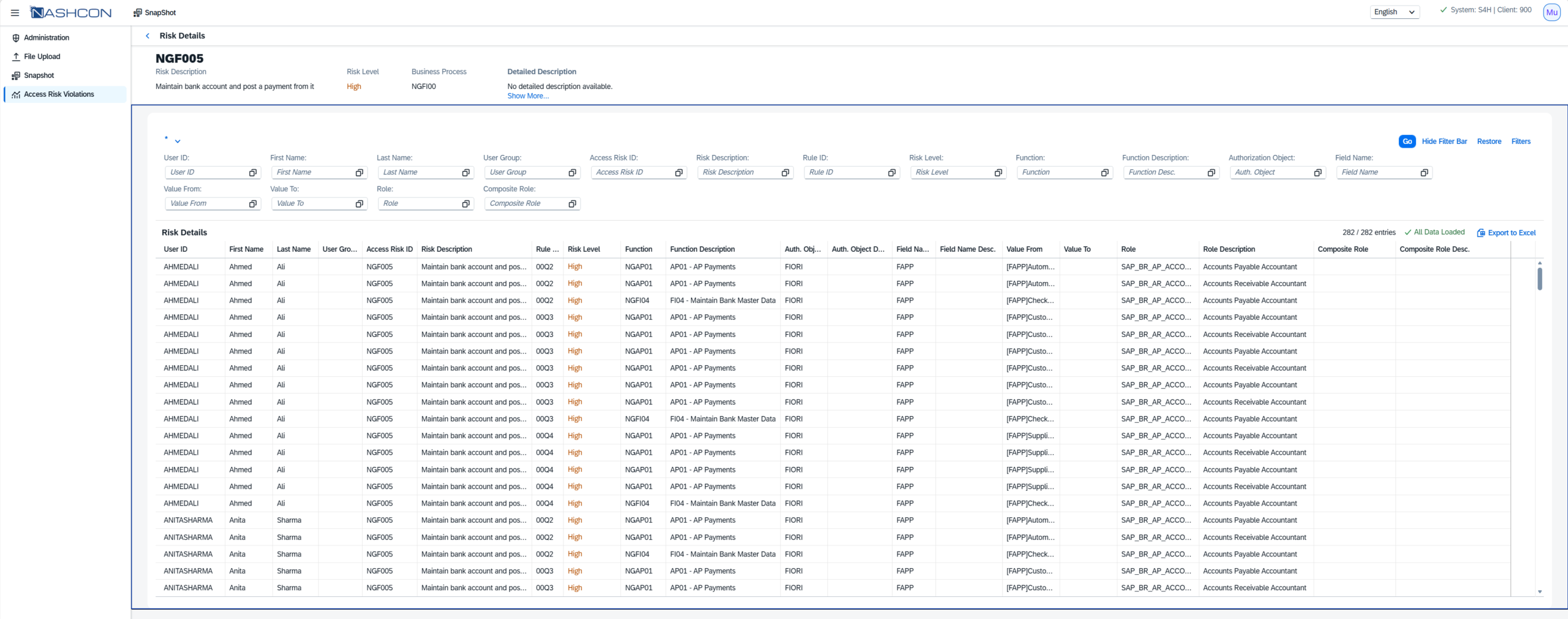Open value help icon for Function filter
This screenshot has height=619, width=1568.
click(1104, 173)
